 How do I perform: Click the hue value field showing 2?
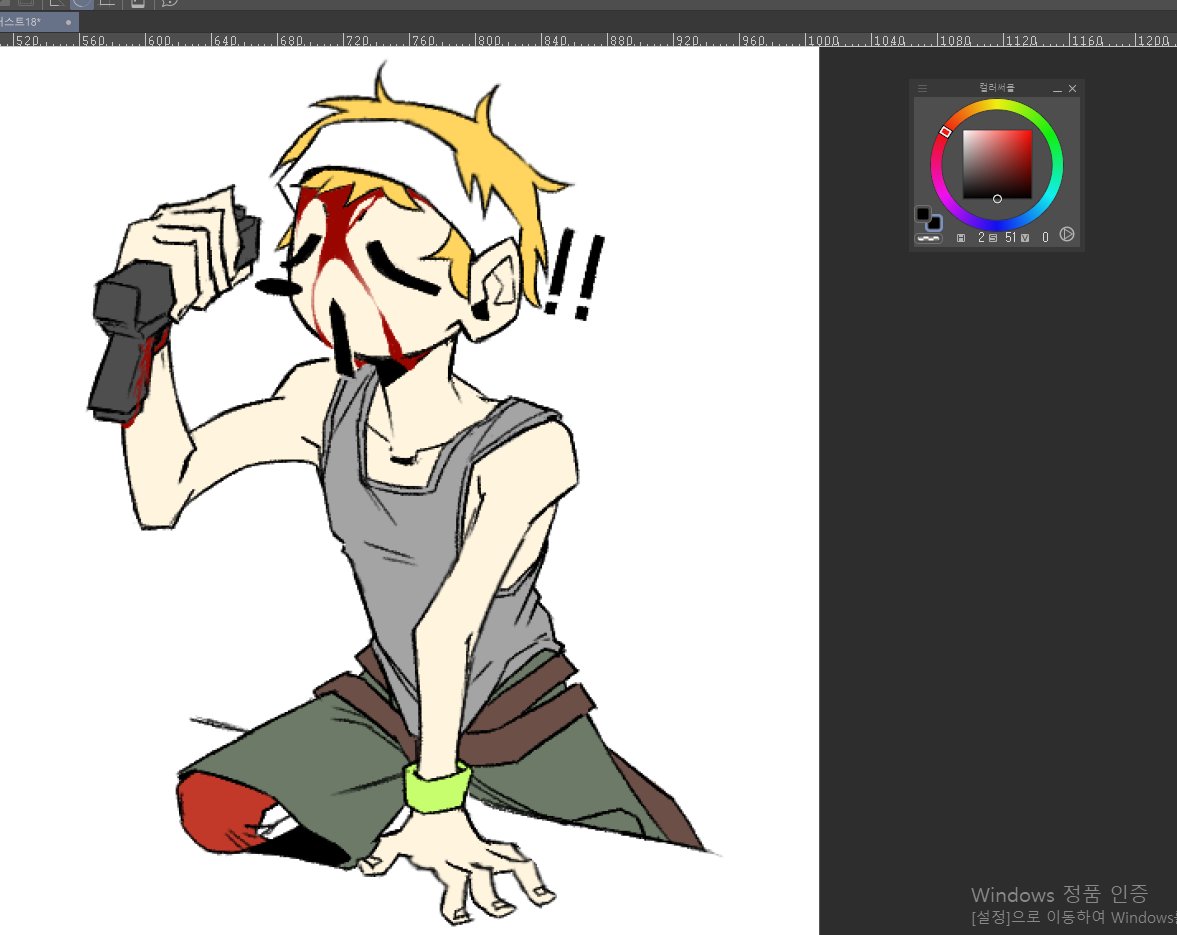980,237
